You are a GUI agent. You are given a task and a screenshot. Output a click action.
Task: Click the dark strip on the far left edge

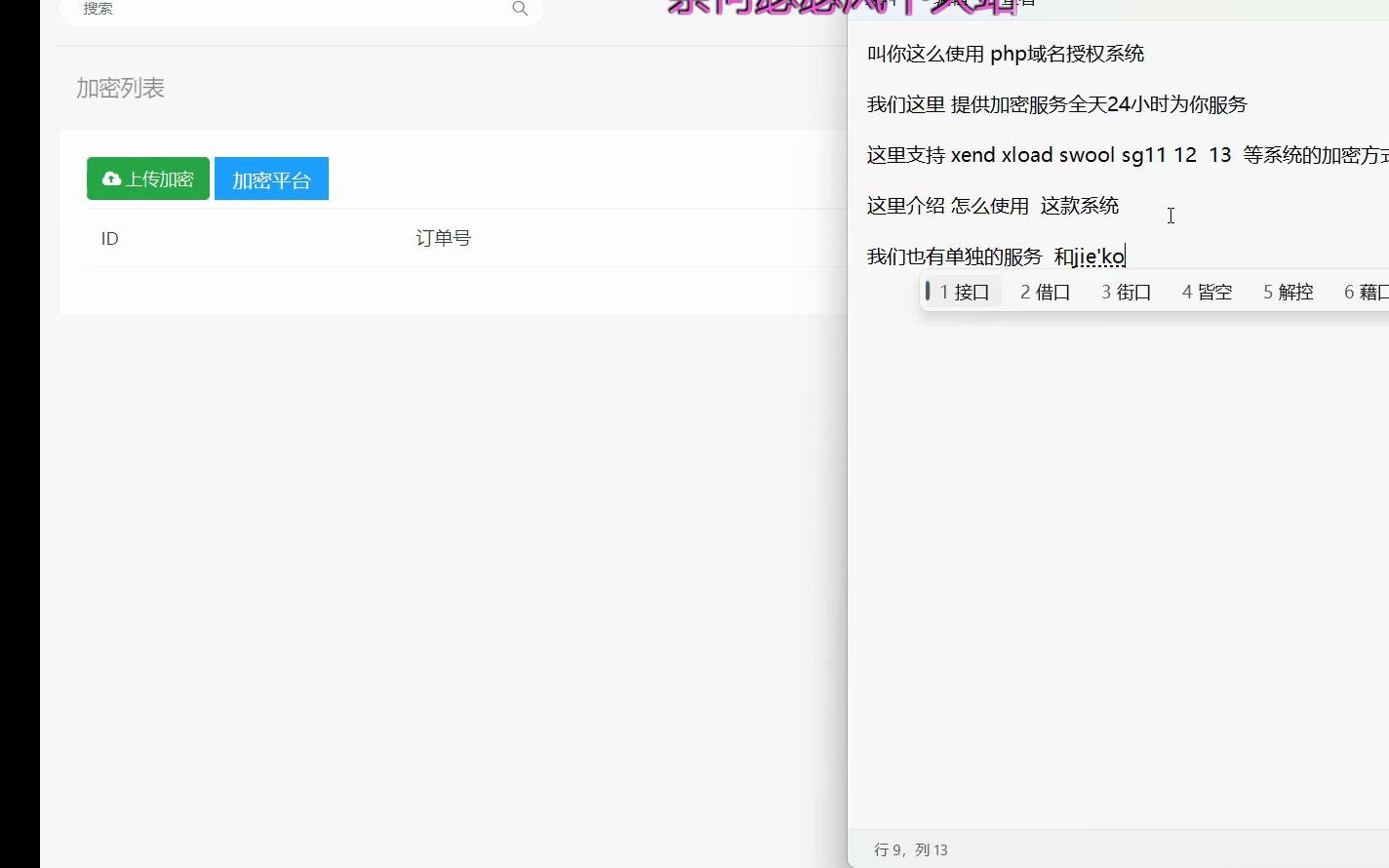tap(20, 434)
